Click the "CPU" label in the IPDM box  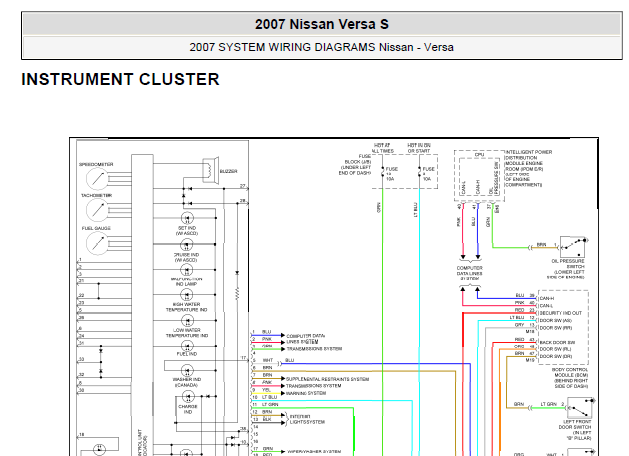(479, 154)
